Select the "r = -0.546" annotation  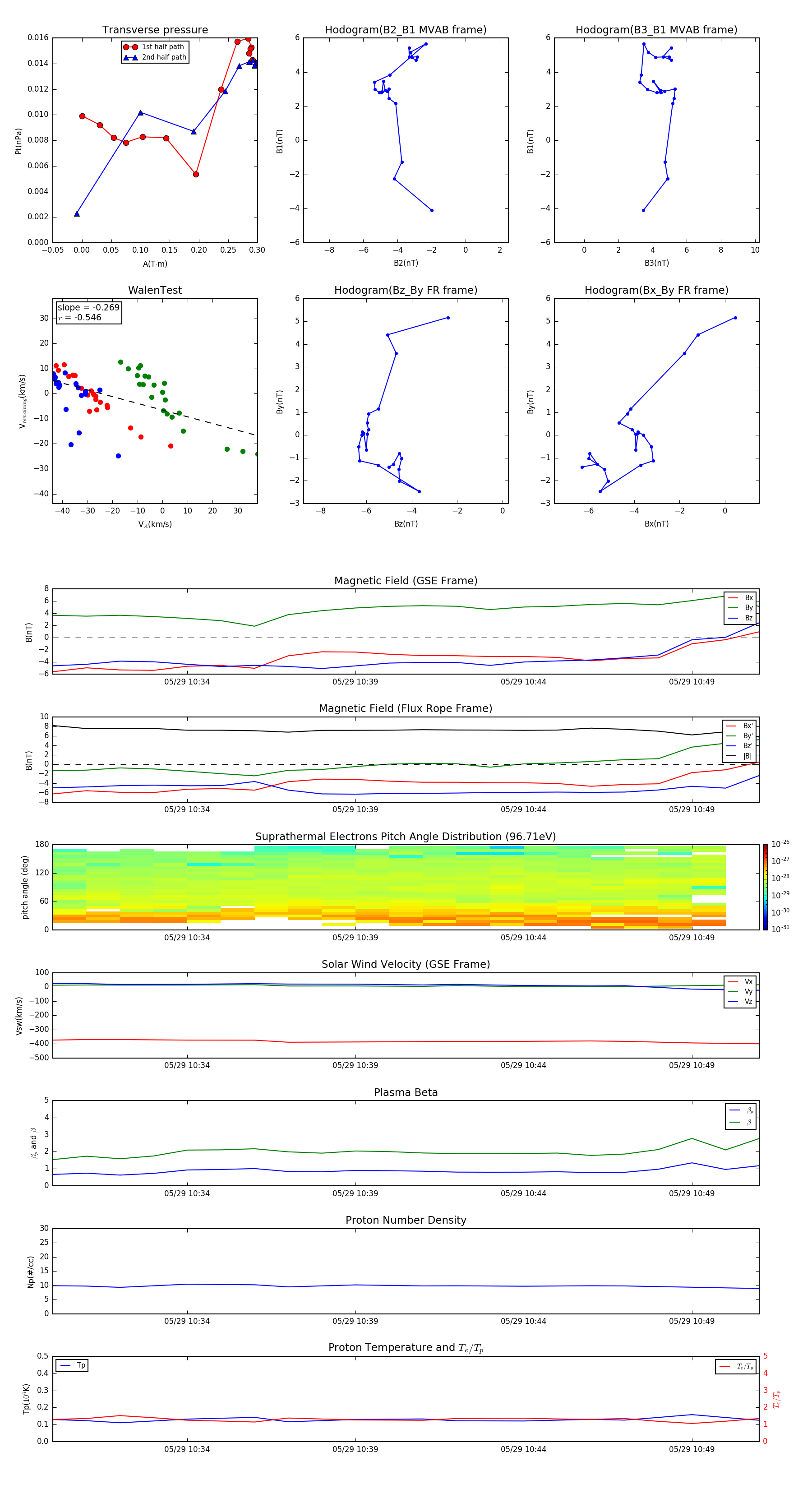pyautogui.click(x=80, y=317)
